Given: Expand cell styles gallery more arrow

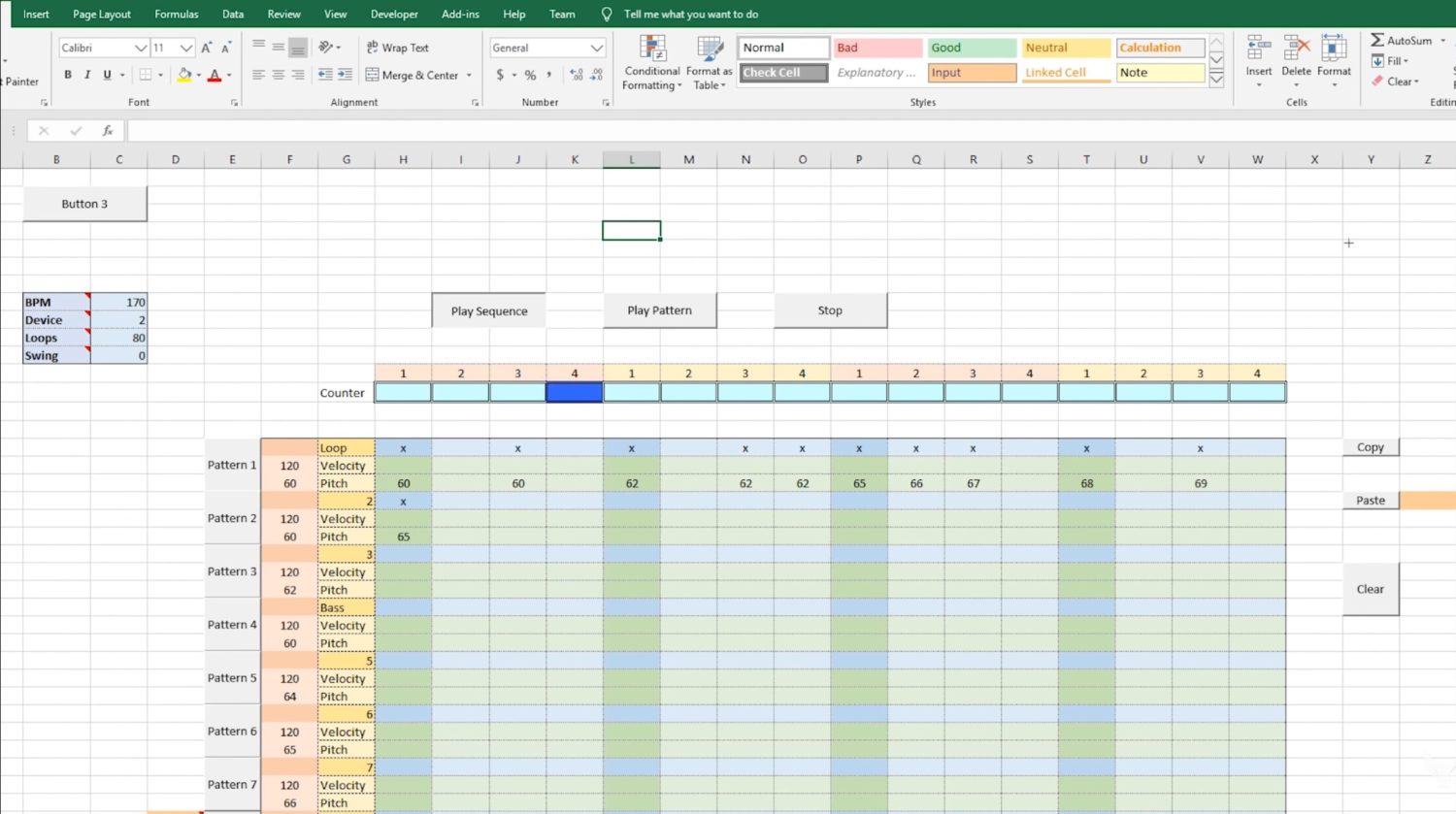Looking at the screenshot, I should [1216, 80].
